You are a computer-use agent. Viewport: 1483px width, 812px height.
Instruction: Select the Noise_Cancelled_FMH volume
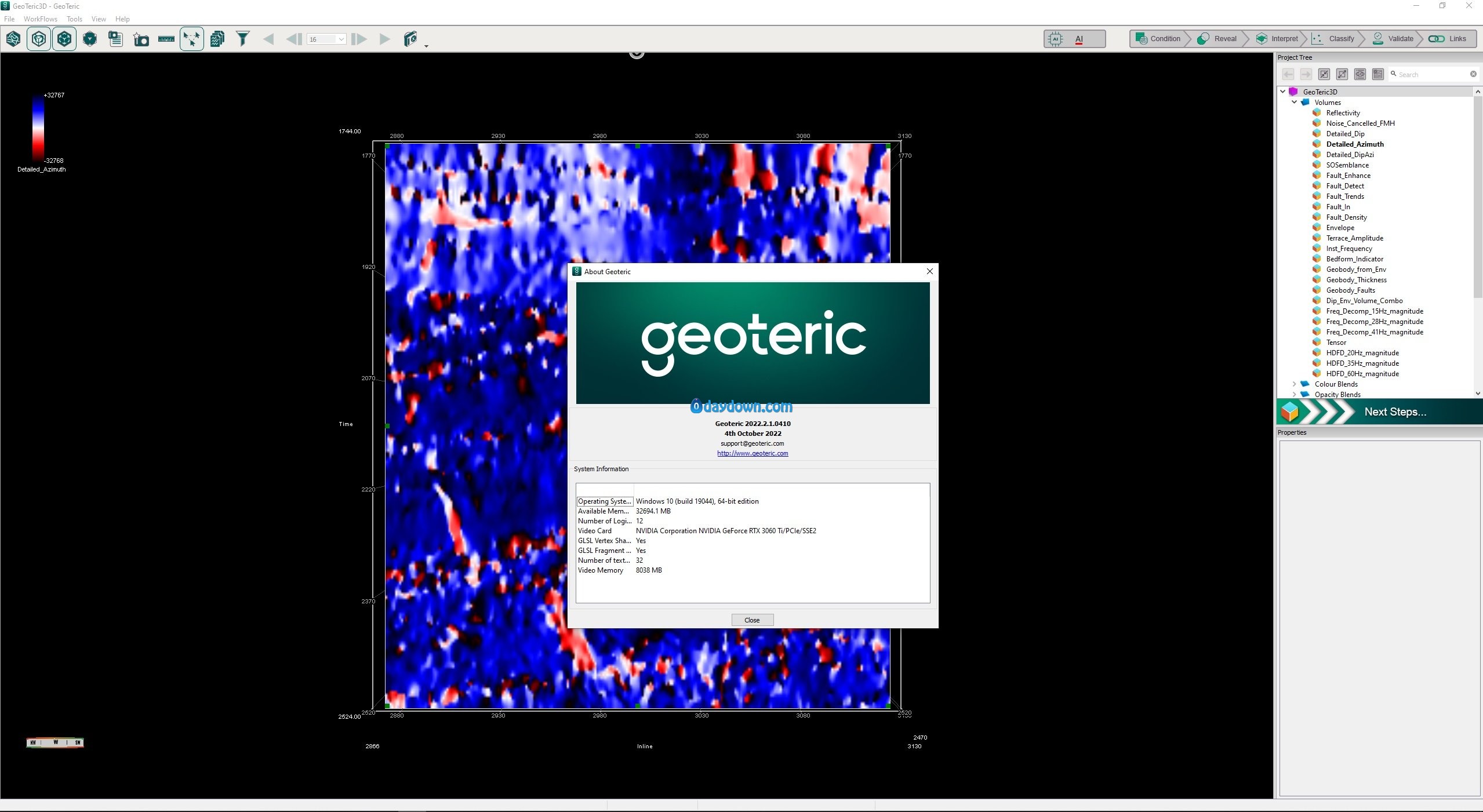[x=1360, y=123]
